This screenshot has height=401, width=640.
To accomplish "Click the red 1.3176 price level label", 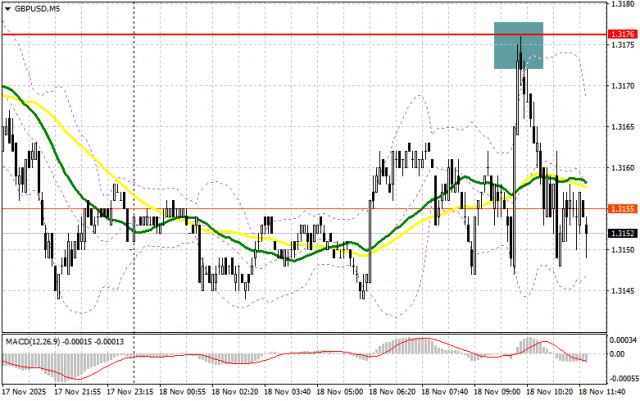I will [623, 34].
